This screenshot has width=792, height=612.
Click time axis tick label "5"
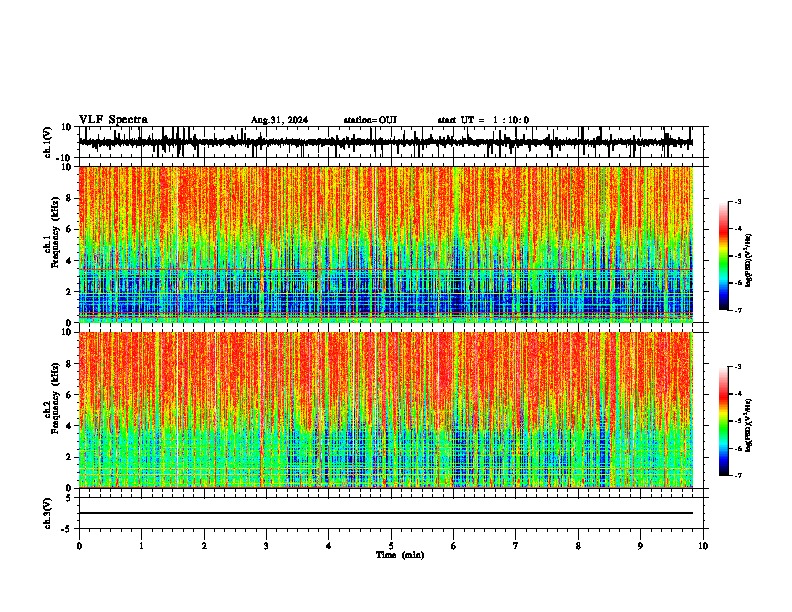391,546
